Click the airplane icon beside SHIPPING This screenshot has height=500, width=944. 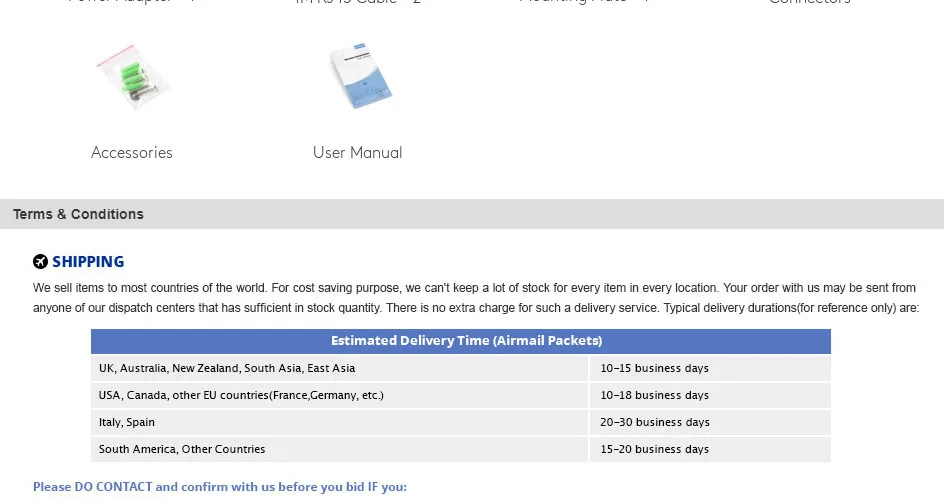click(x=40, y=262)
